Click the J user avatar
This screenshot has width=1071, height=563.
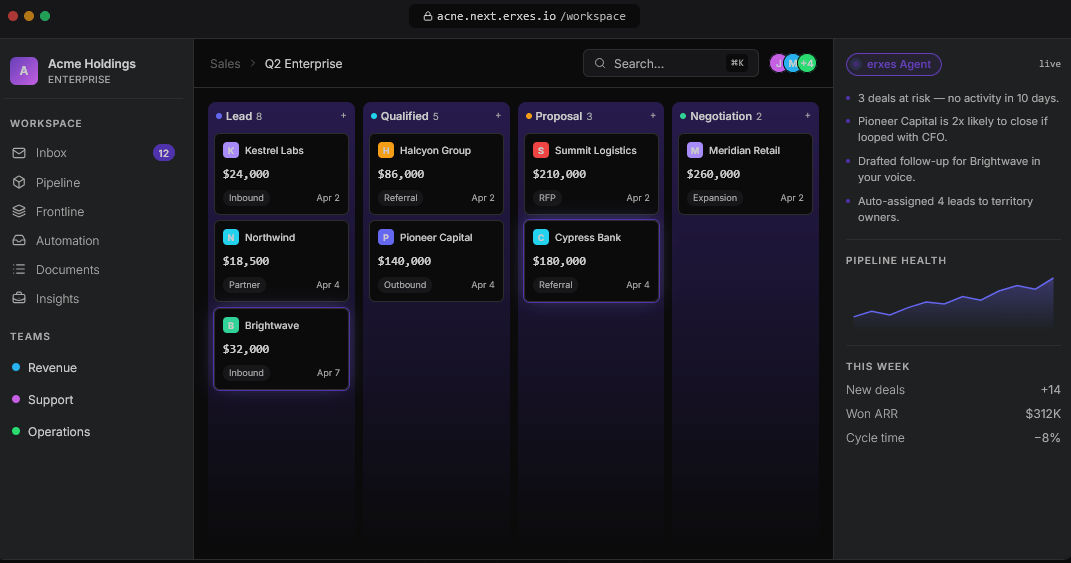click(x=777, y=64)
